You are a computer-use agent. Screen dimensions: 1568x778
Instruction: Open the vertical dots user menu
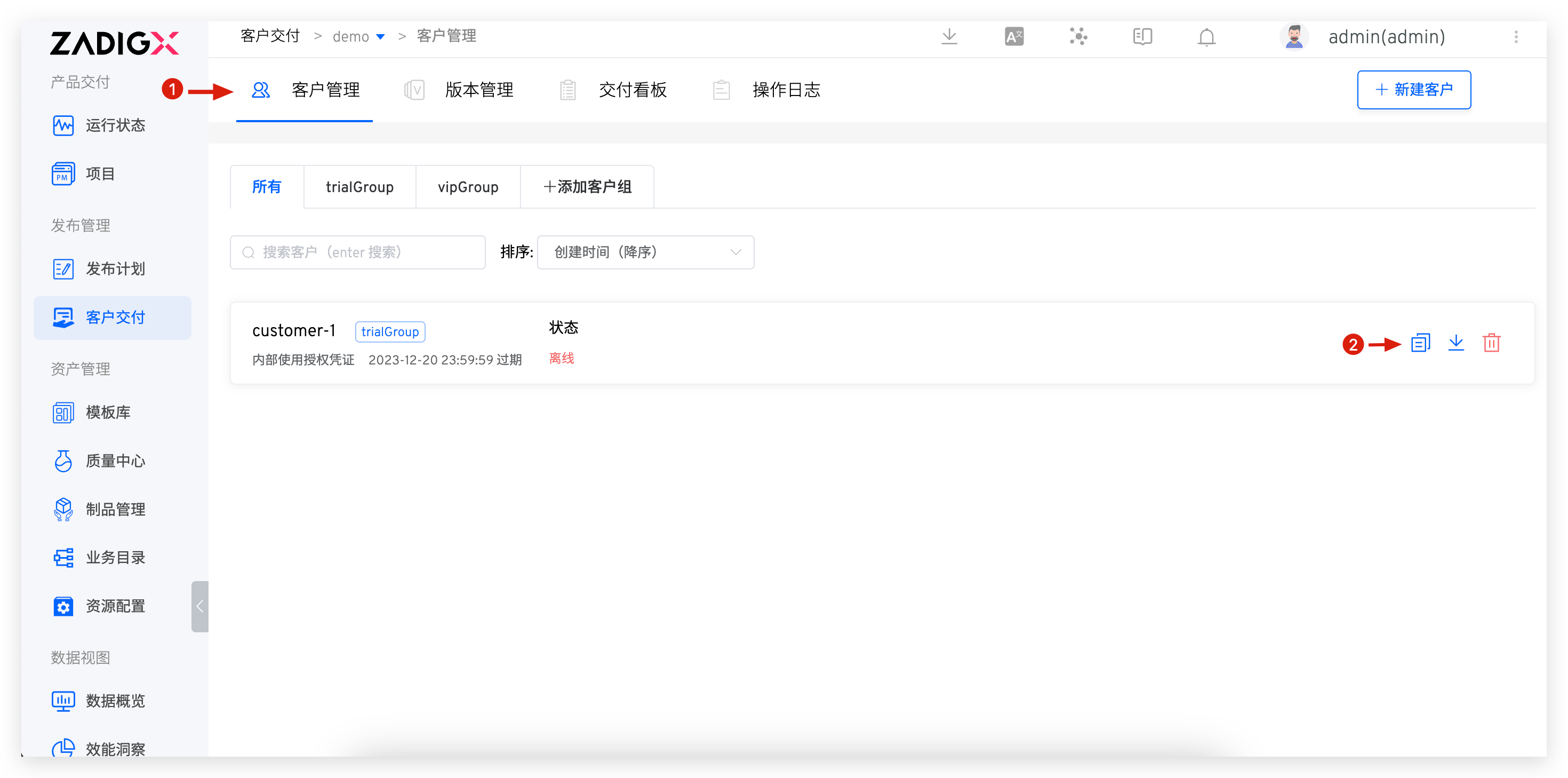point(1516,37)
